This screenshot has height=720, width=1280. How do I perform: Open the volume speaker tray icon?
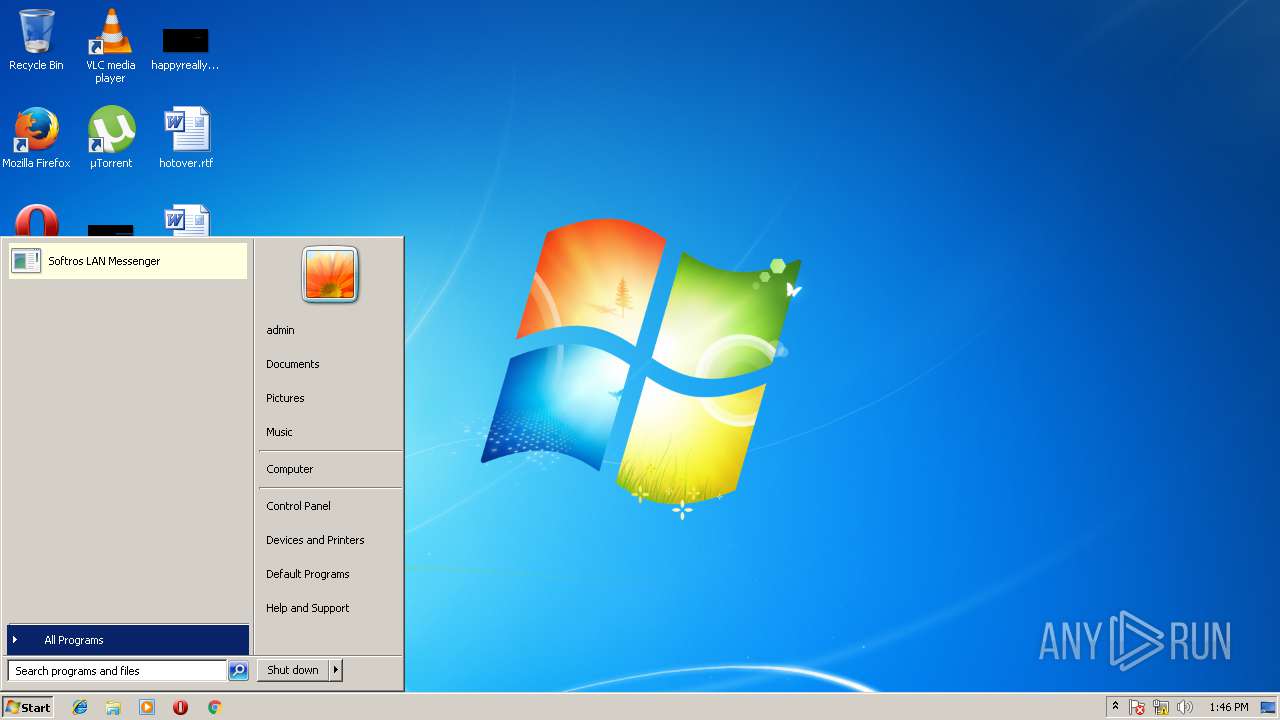1185,707
